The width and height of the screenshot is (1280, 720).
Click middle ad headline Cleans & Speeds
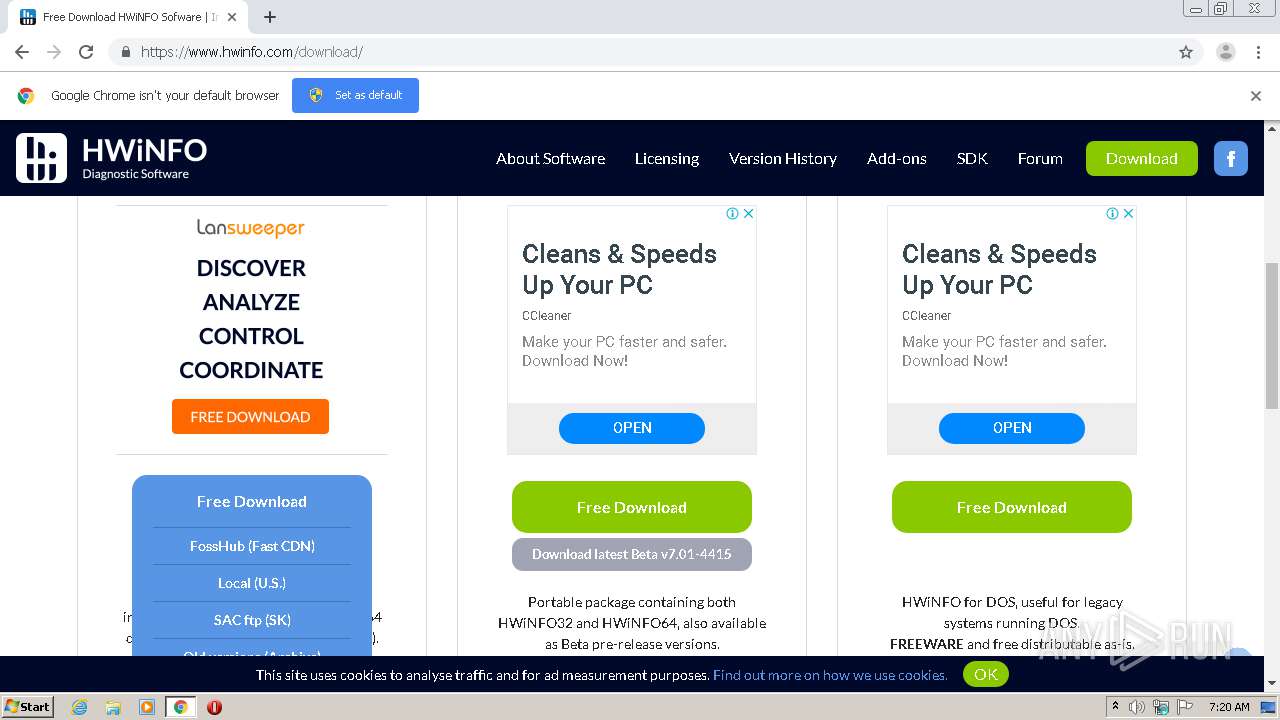coord(619,269)
